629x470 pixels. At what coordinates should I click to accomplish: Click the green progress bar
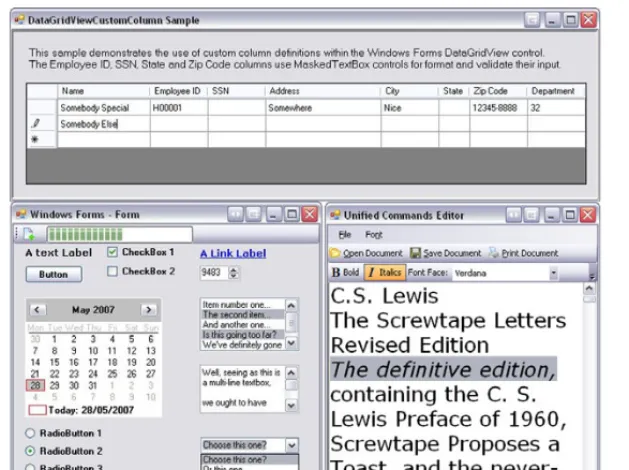click(120, 235)
